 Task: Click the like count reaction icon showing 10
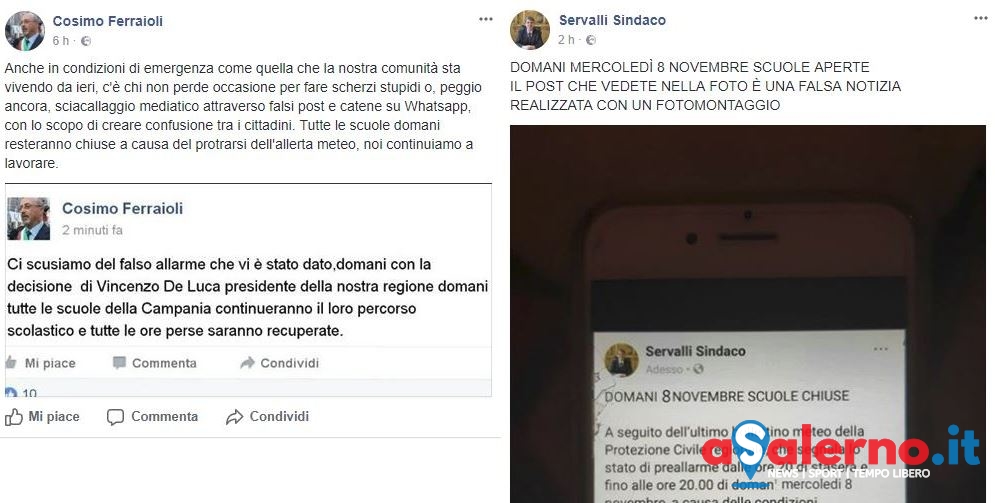click(11, 393)
